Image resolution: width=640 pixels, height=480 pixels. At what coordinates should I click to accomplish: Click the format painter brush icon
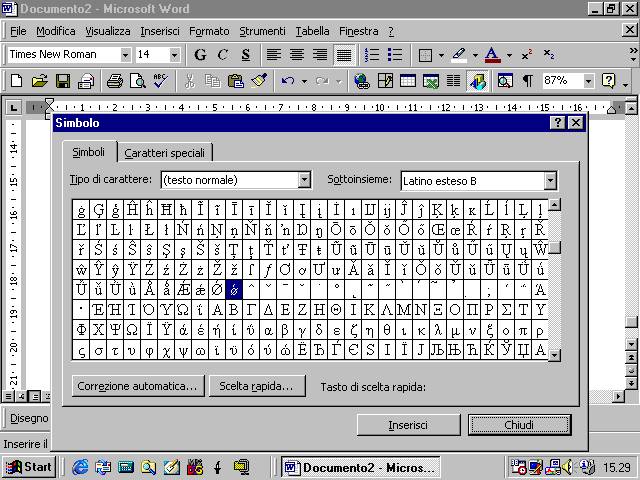pos(259,81)
